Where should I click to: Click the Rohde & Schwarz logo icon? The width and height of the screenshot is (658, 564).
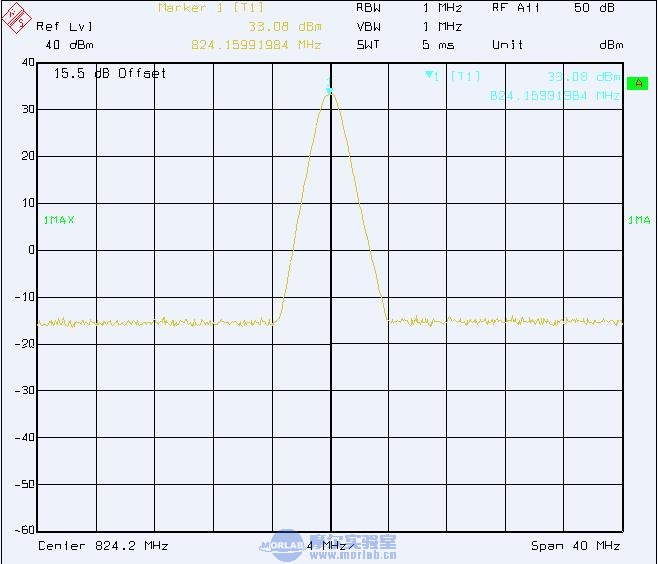16,18
